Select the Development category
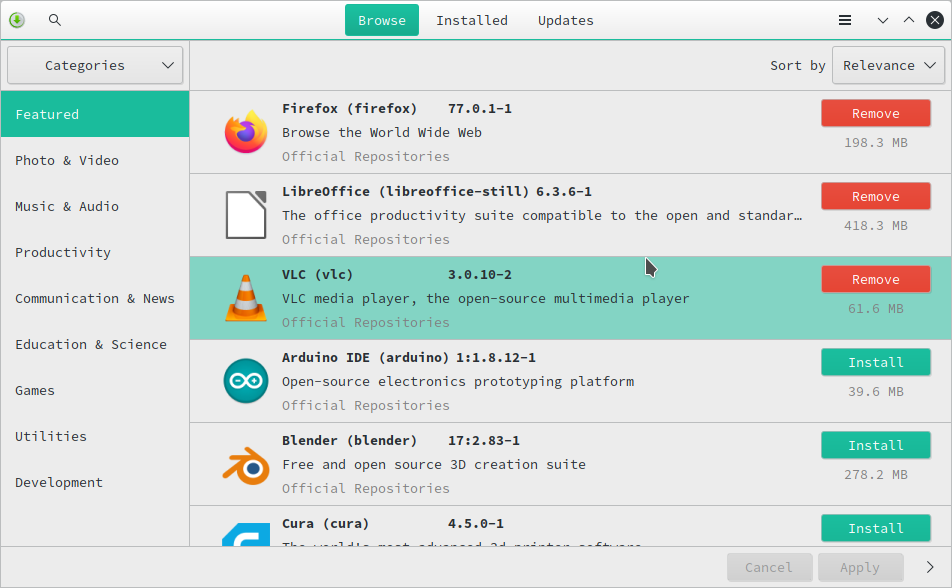Image resolution: width=952 pixels, height=588 pixels. [x=95, y=482]
